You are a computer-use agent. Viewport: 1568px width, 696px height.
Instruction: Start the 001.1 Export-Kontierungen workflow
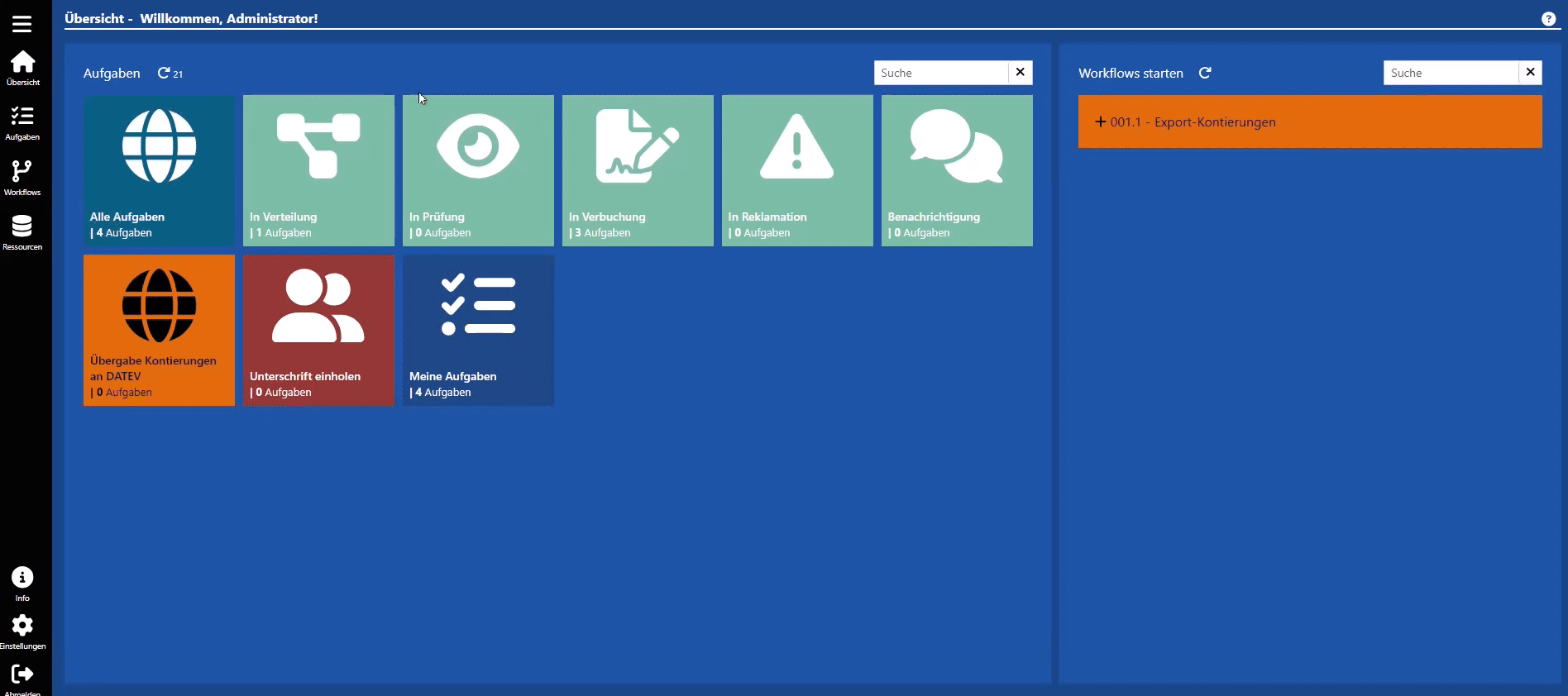[1309, 122]
